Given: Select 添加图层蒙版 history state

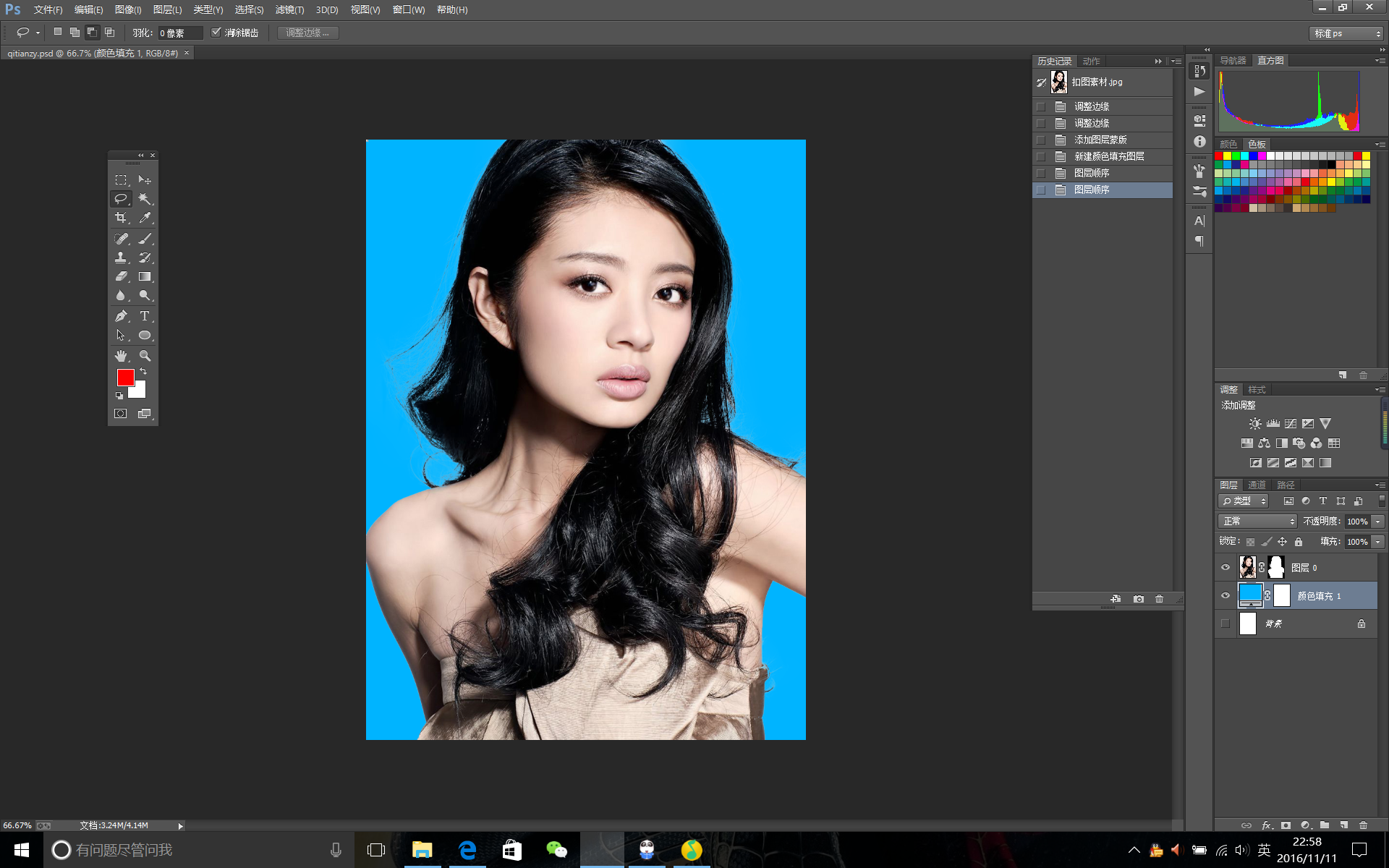Looking at the screenshot, I should point(1100,140).
